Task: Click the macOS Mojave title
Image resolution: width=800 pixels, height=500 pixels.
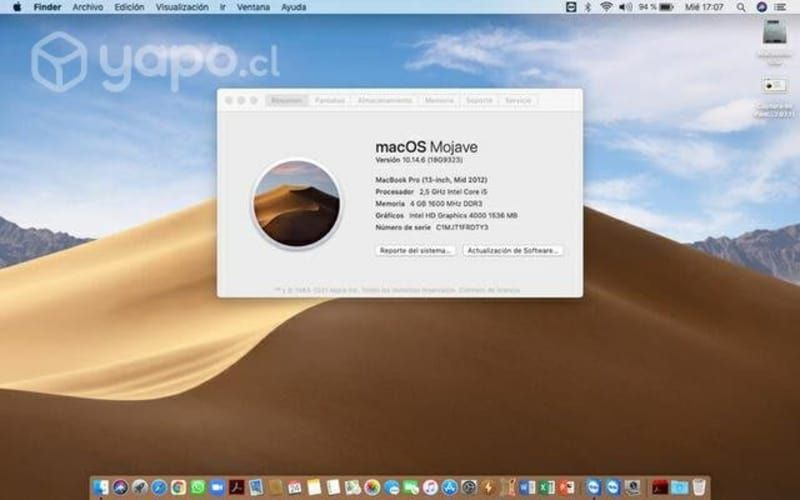Action: (427, 147)
